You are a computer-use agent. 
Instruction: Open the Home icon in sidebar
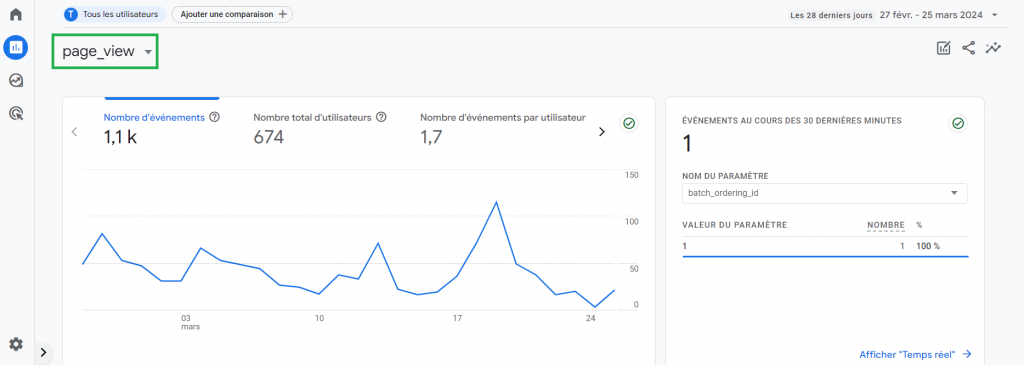click(16, 14)
